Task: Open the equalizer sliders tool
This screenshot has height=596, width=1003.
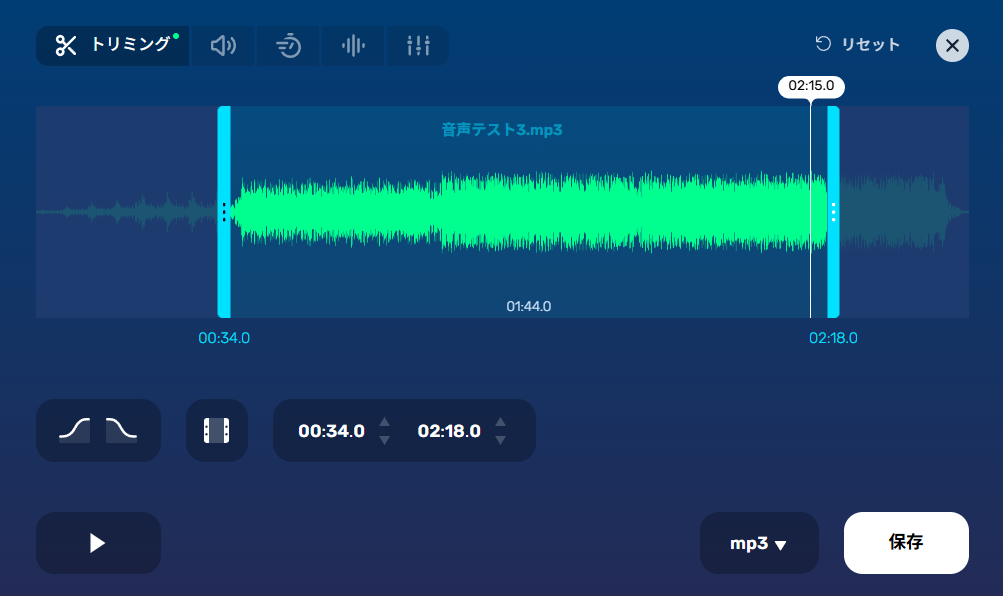Action: click(417, 45)
